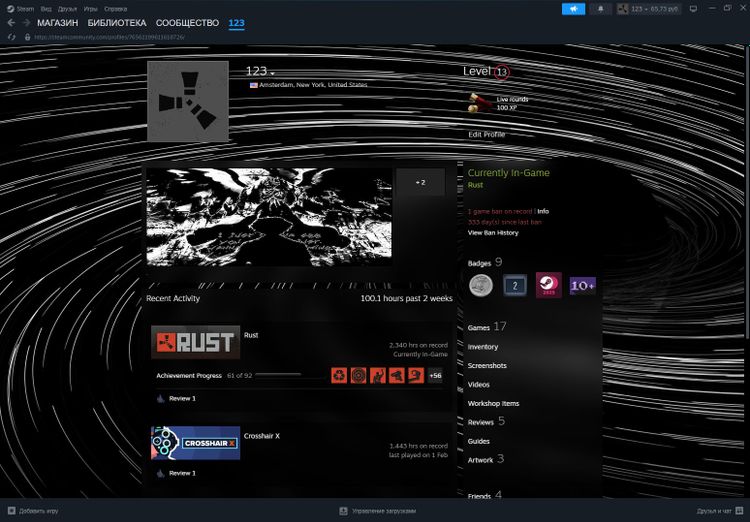Open the View Ban History link
Screen dimensions: 750x522
tap(493, 233)
